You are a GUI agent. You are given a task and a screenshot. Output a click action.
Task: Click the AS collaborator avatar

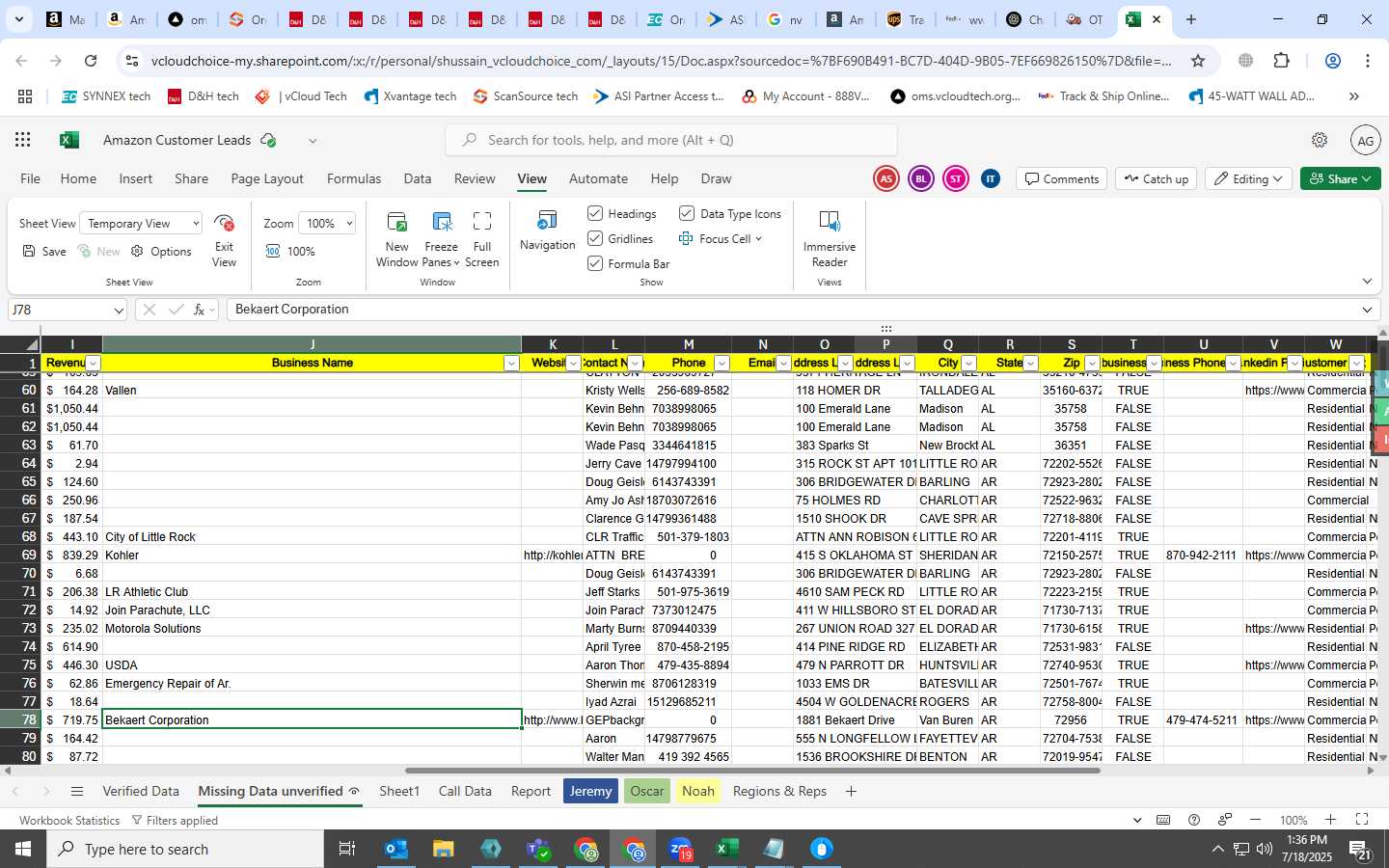point(885,178)
